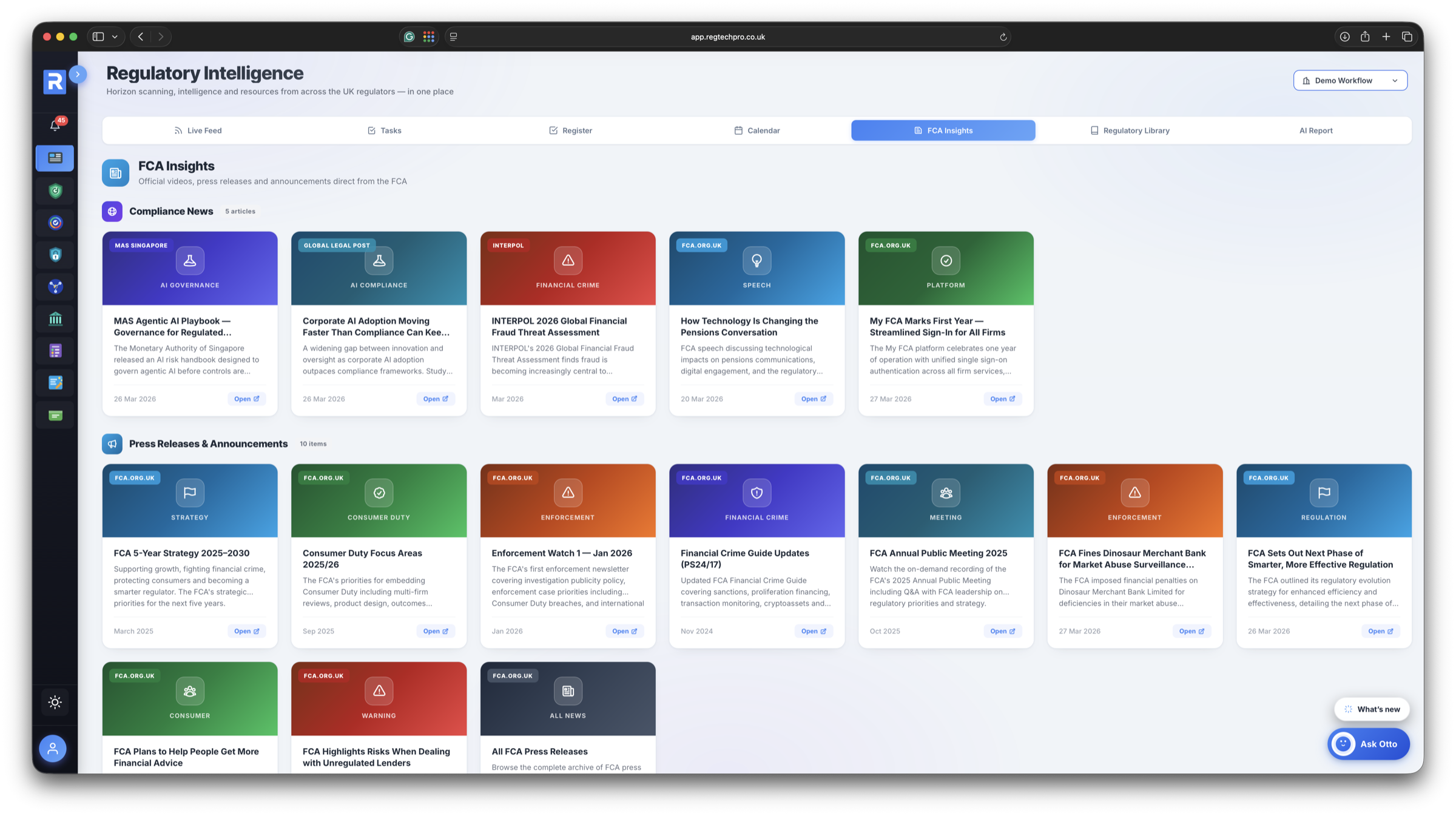Open browser sidebar dropdown chevron

coord(115,36)
